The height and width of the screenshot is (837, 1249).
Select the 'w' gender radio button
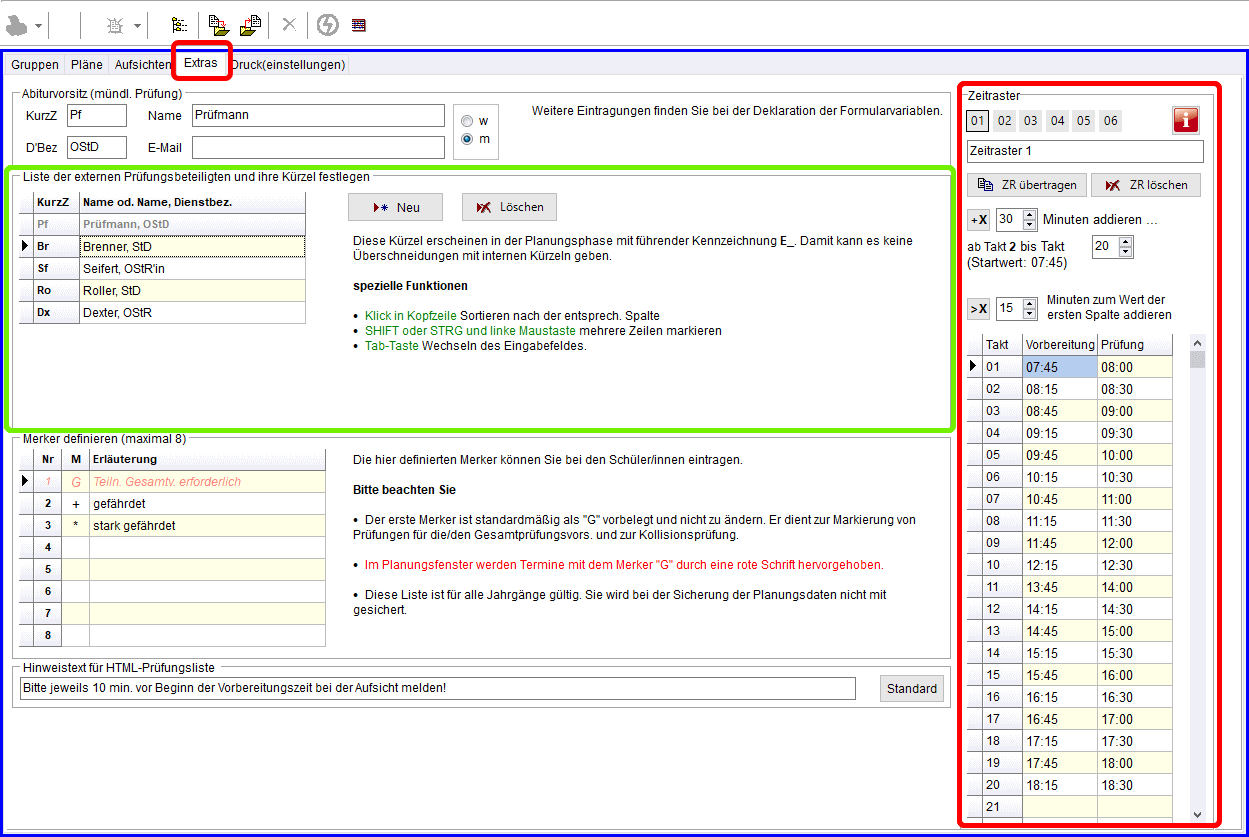tap(467, 121)
